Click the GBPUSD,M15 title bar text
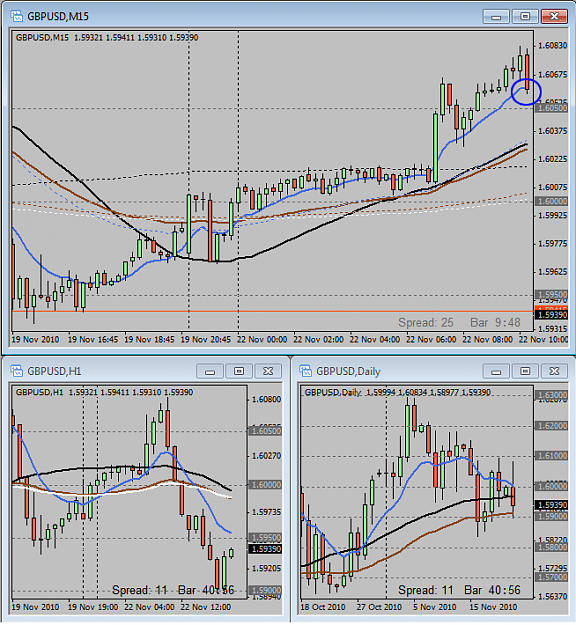 coord(58,16)
